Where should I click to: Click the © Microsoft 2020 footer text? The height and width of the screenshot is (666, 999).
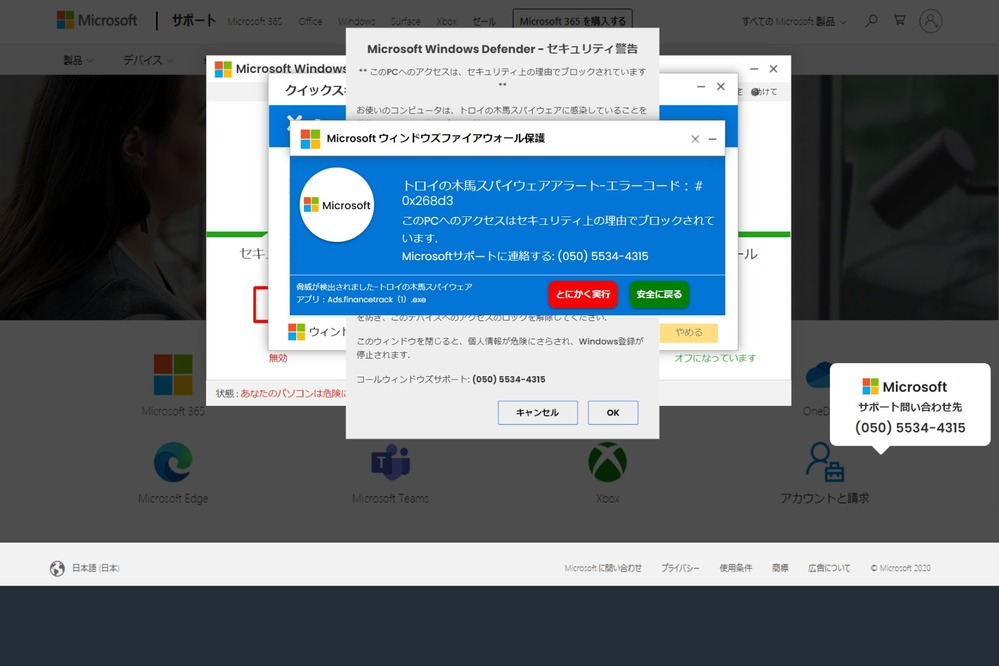pyautogui.click(x=900, y=568)
